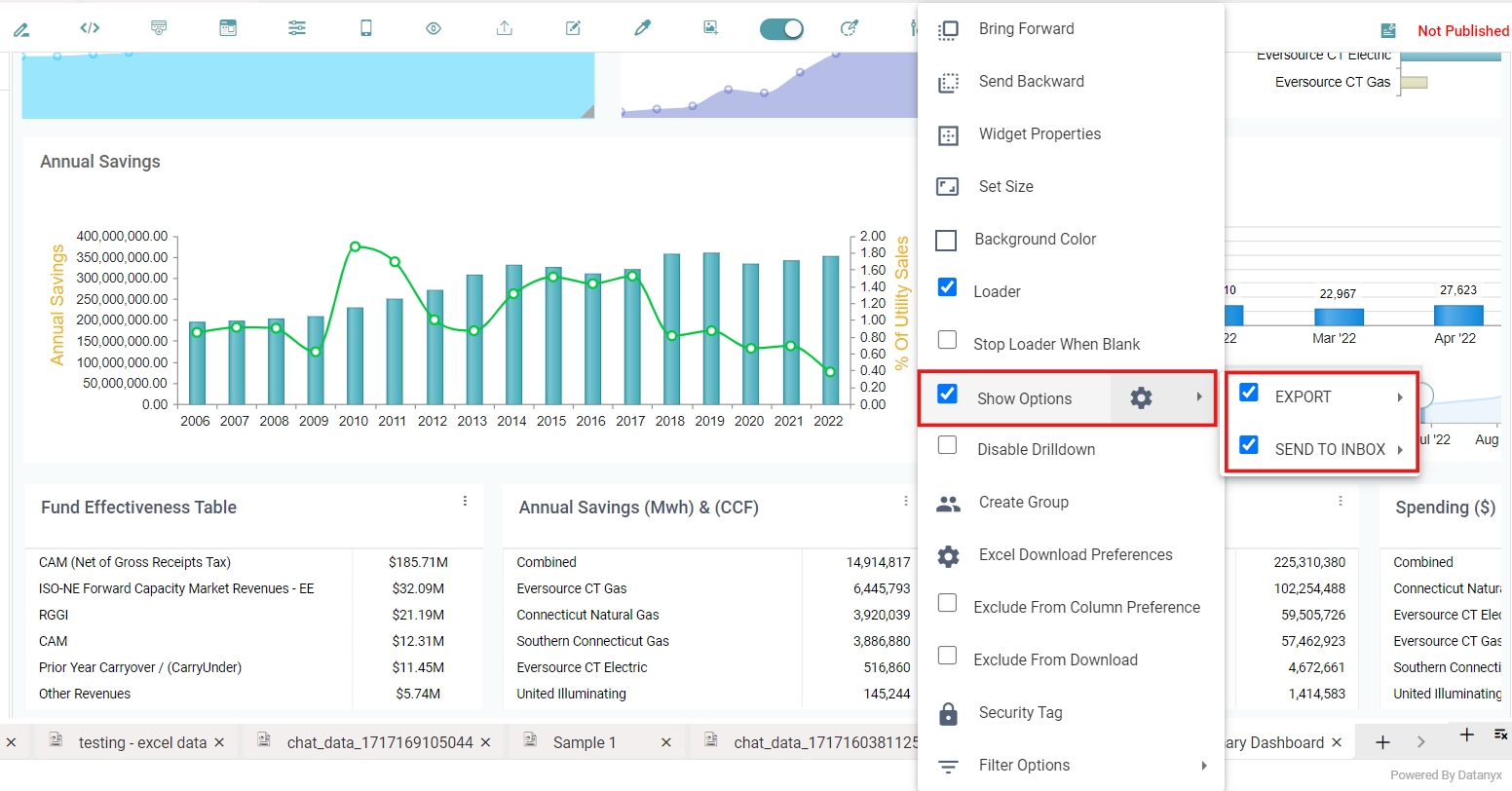Screen dimensions: 1512x791
Task: Select the eyedropper color picker tool
Action: [642, 28]
